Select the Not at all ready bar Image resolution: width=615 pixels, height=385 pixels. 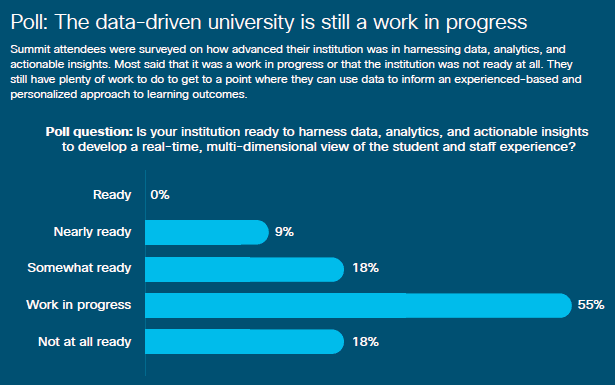pyautogui.click(x=244, y=341)
